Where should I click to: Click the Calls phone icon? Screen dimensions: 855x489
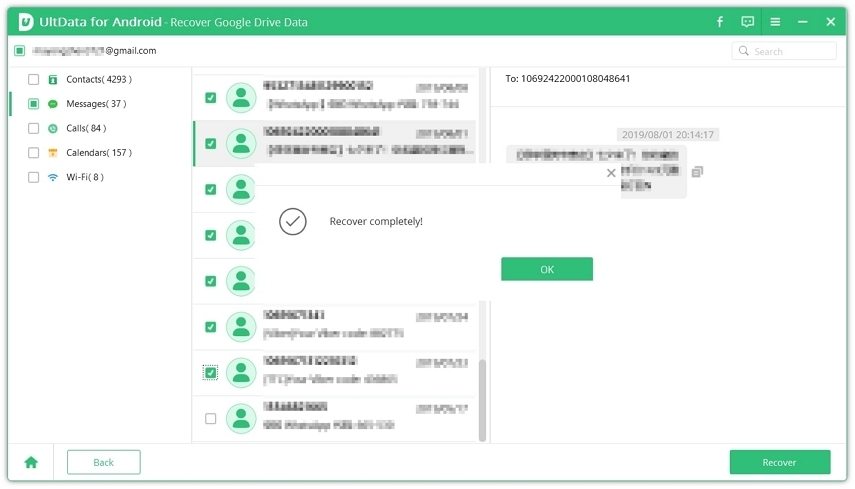(x=53, y=128)
